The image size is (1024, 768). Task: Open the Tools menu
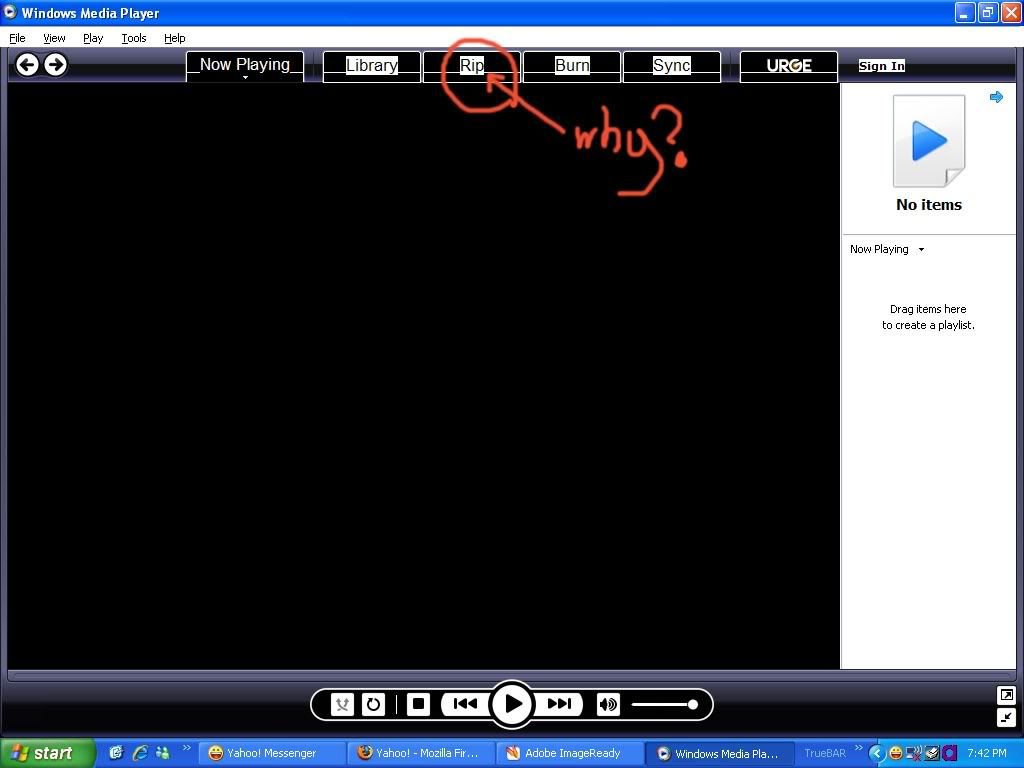point(134,38)
